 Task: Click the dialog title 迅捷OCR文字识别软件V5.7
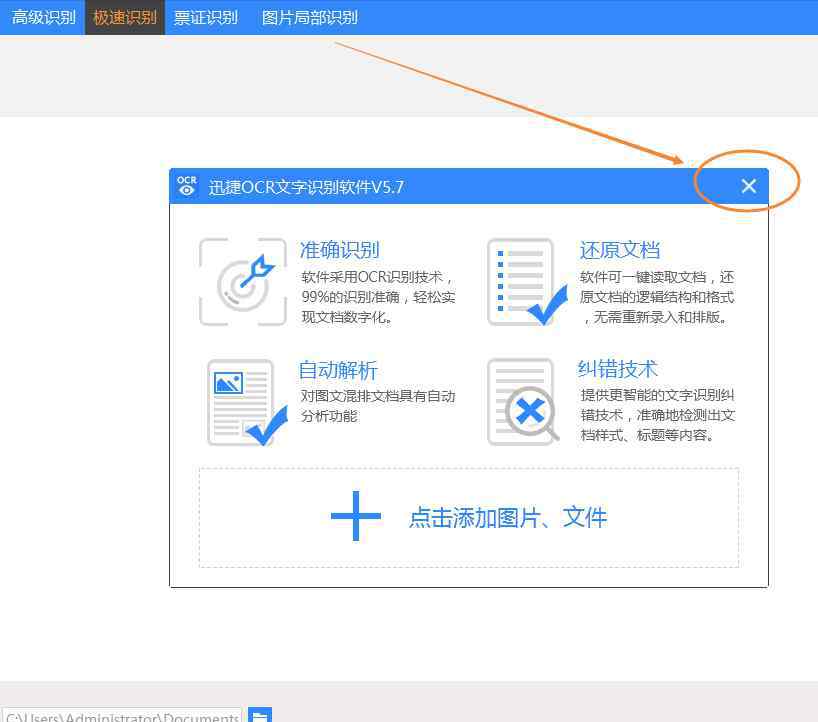[x=306, y=187]
